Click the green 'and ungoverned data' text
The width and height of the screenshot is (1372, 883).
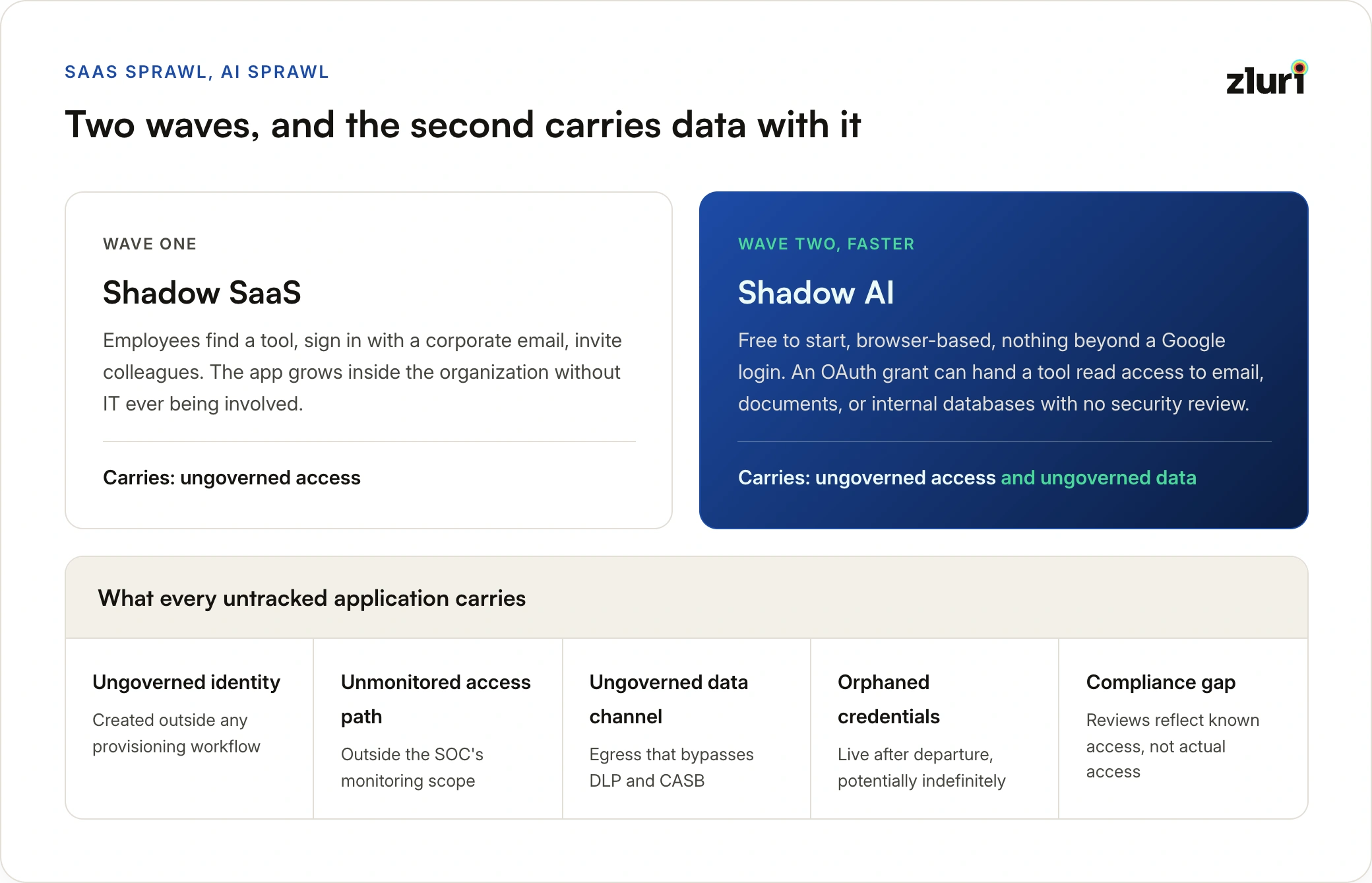point(1098,478)
